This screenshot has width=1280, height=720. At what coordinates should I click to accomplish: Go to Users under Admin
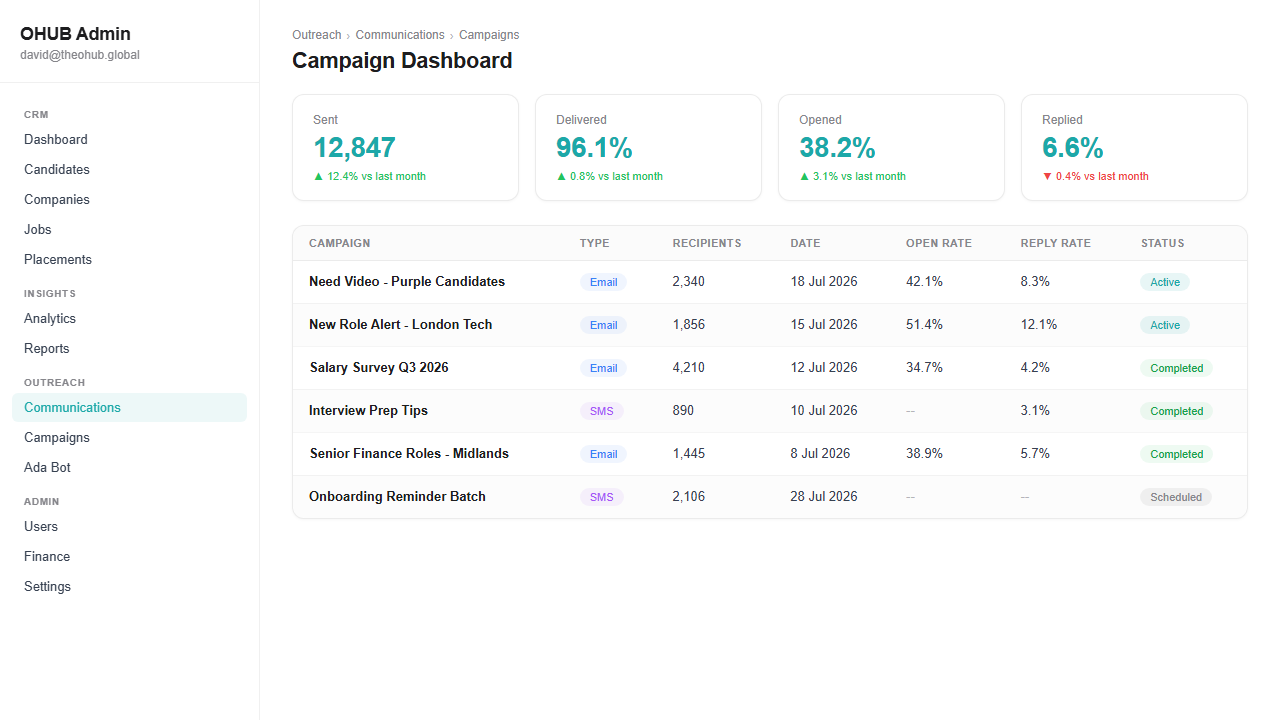coord(129,527)
